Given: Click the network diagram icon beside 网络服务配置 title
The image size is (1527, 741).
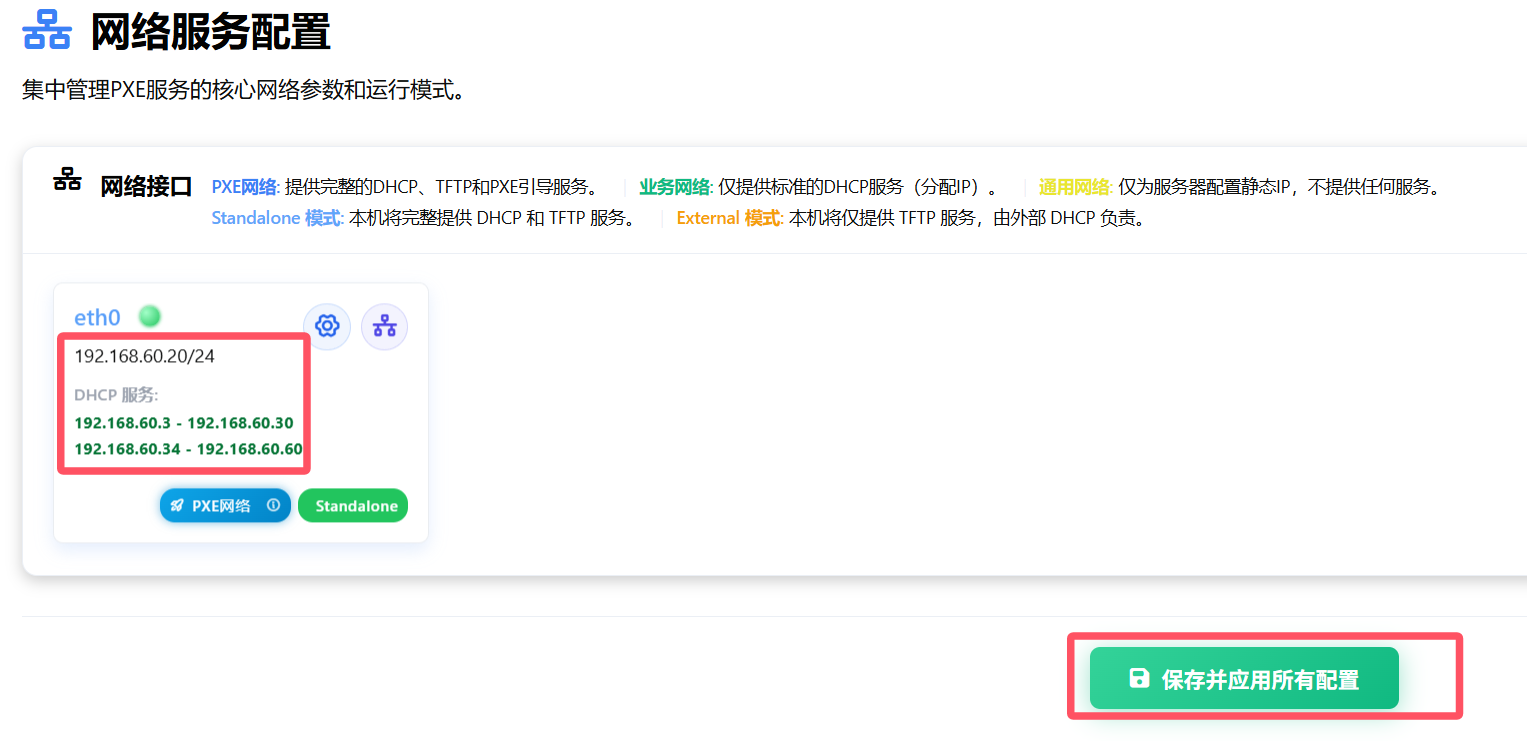Looking at the screenshot, I should point(46,29).
